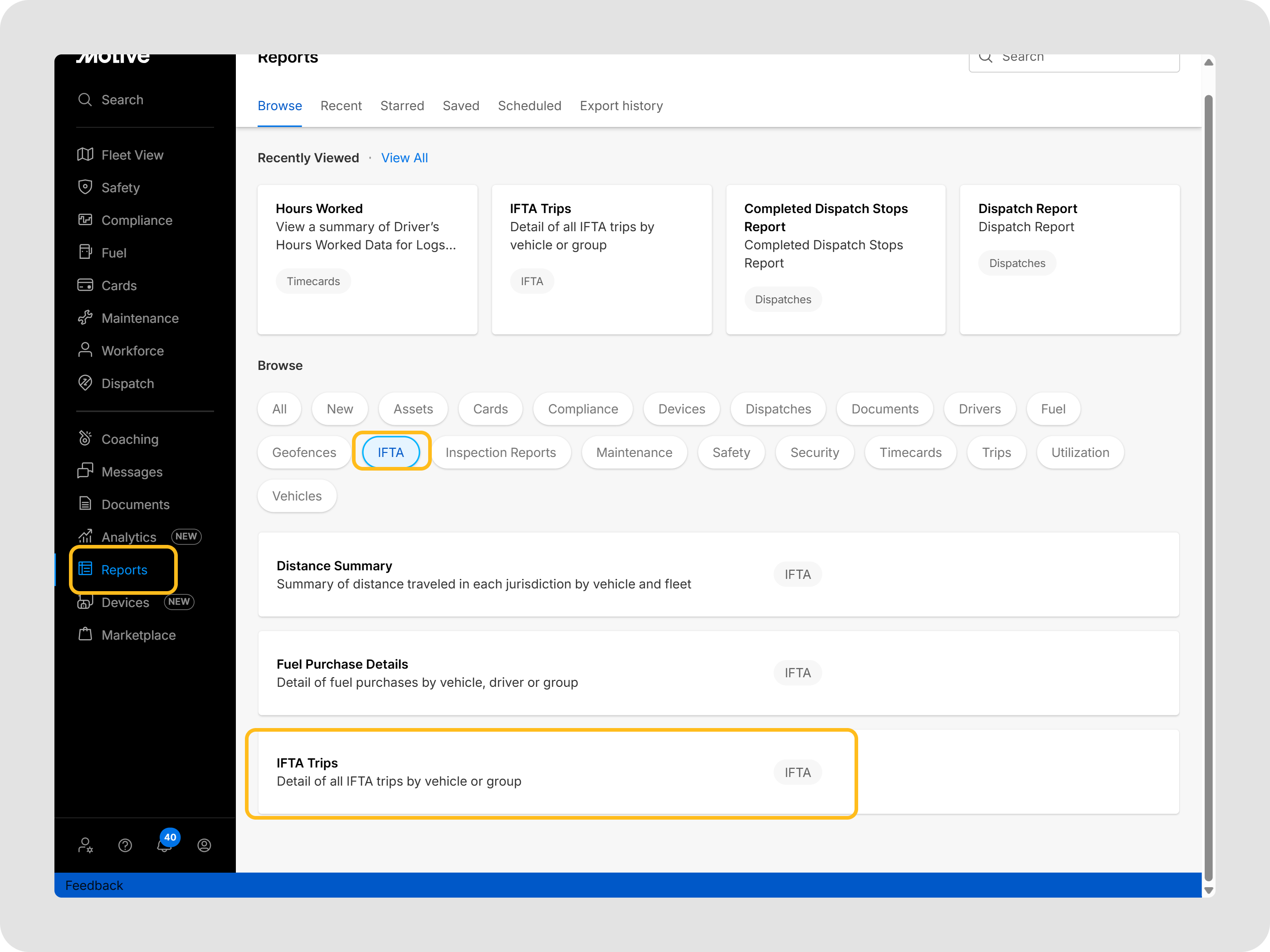
Task: Click the Maintenance wrench icon
Action: (x=85, y=318)
